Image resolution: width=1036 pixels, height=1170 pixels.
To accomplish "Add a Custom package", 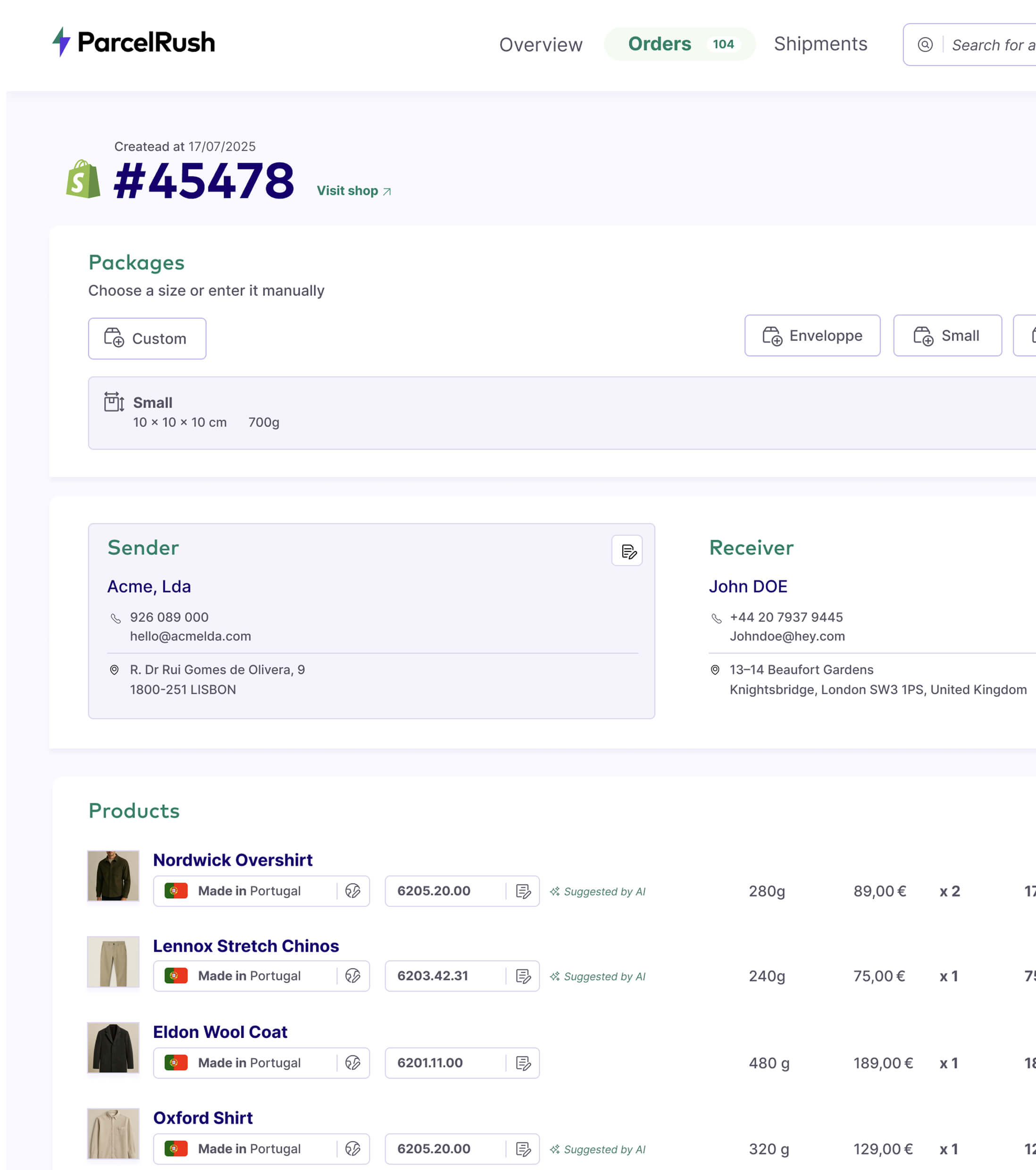I will (x=147, y=338).
